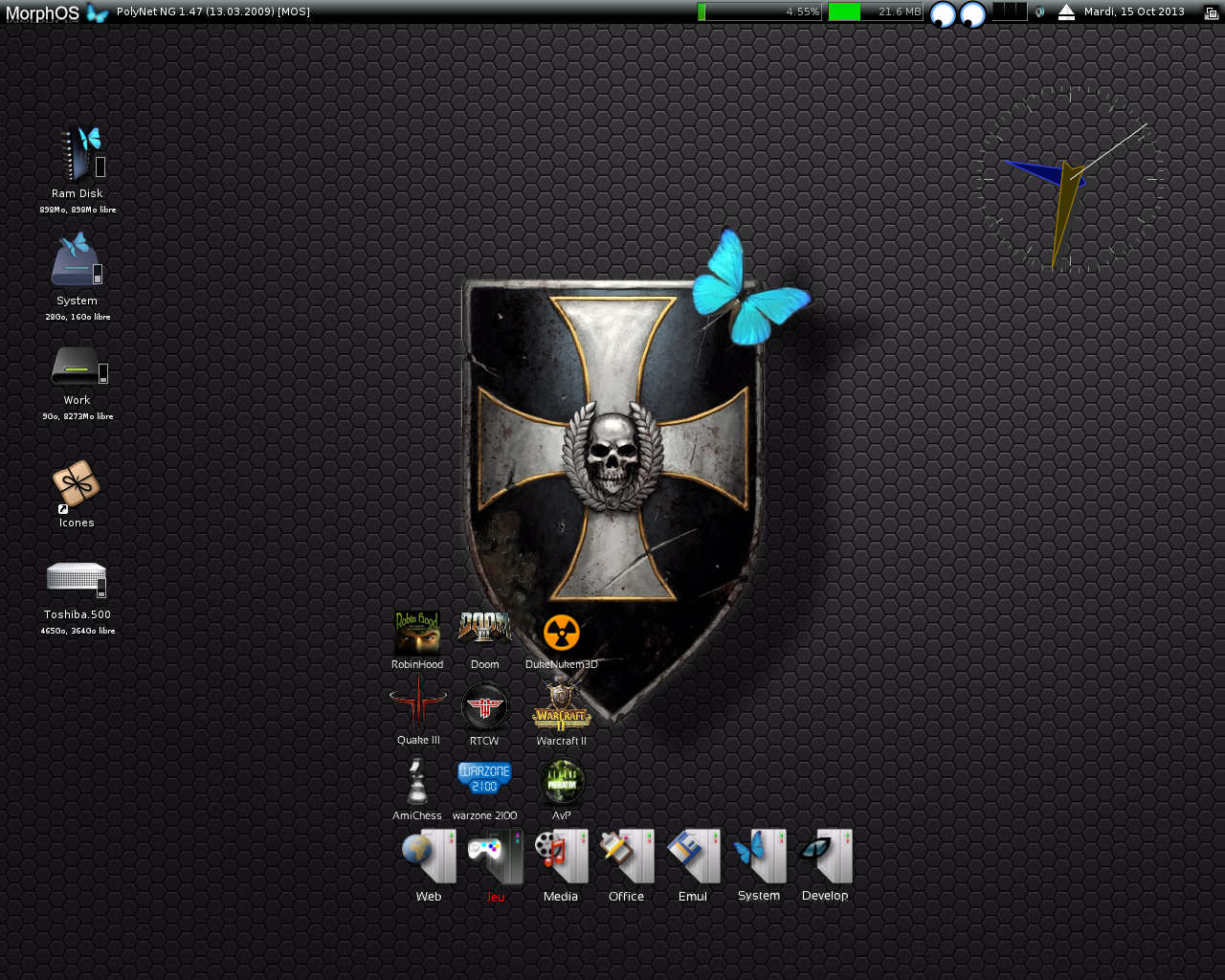Click the analog desktop clock
The image size is (1225, 980).
click(x=1069, y=179)
